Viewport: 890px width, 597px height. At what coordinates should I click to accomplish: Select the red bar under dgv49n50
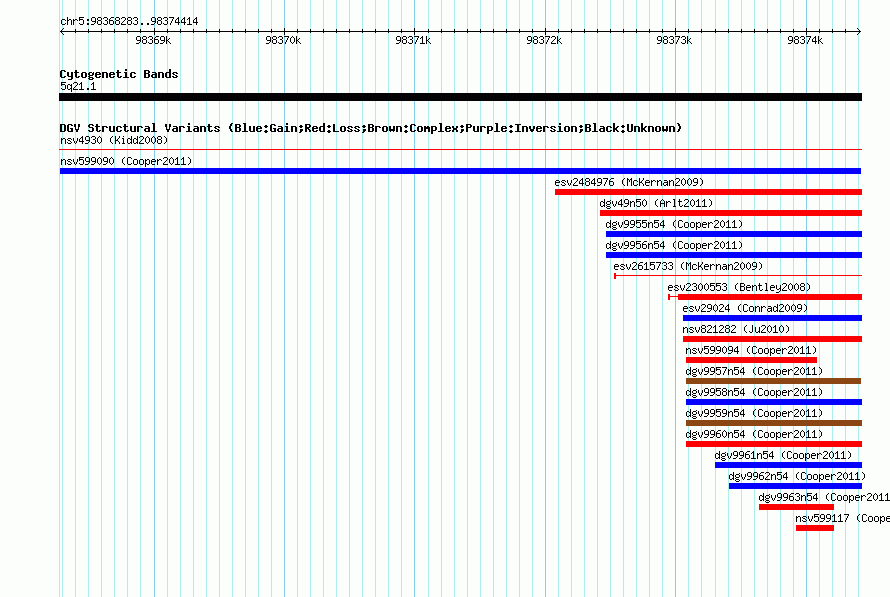click(x=731, y=213)
